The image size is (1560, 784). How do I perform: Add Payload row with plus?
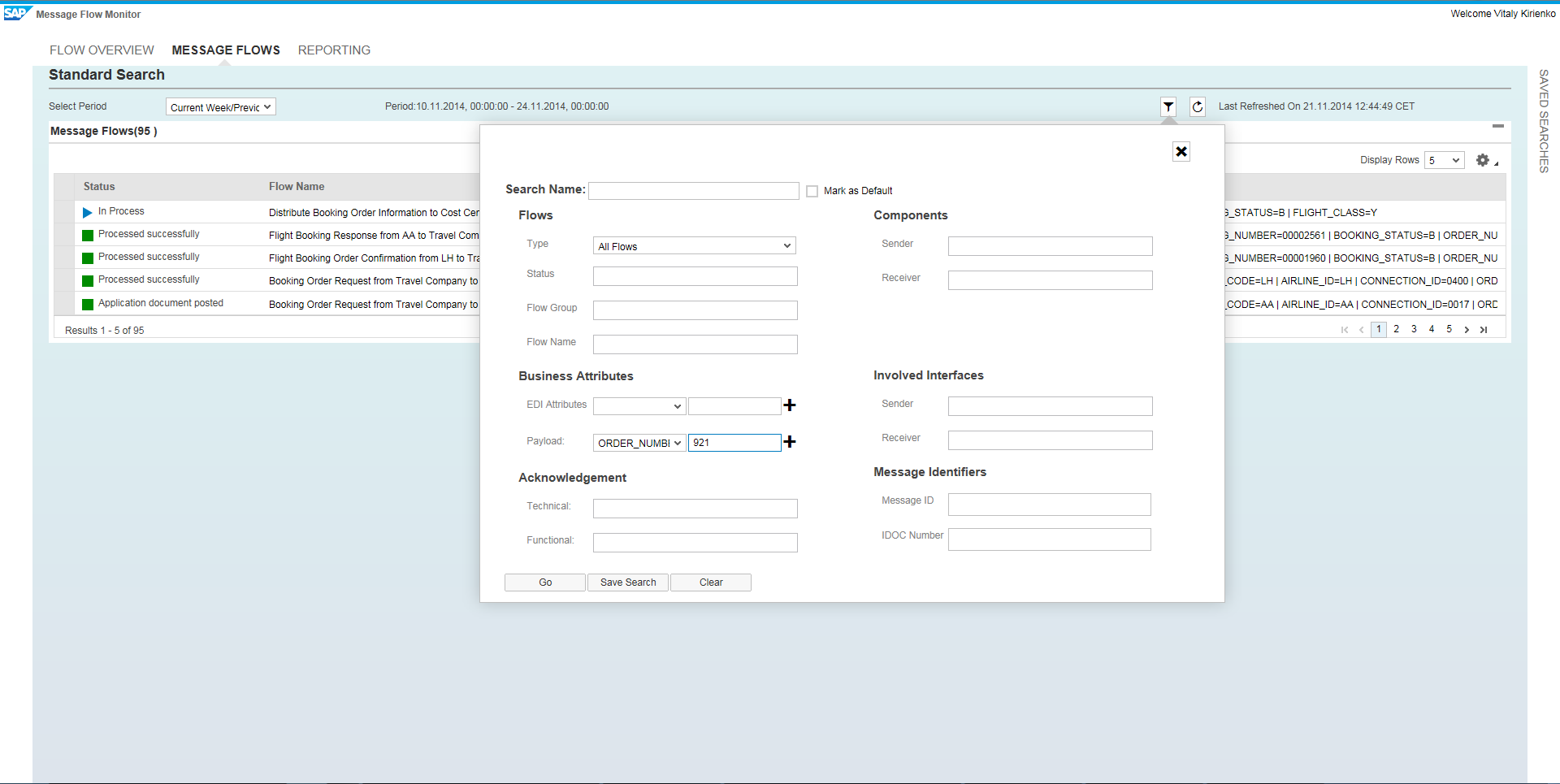click(790, 441)
